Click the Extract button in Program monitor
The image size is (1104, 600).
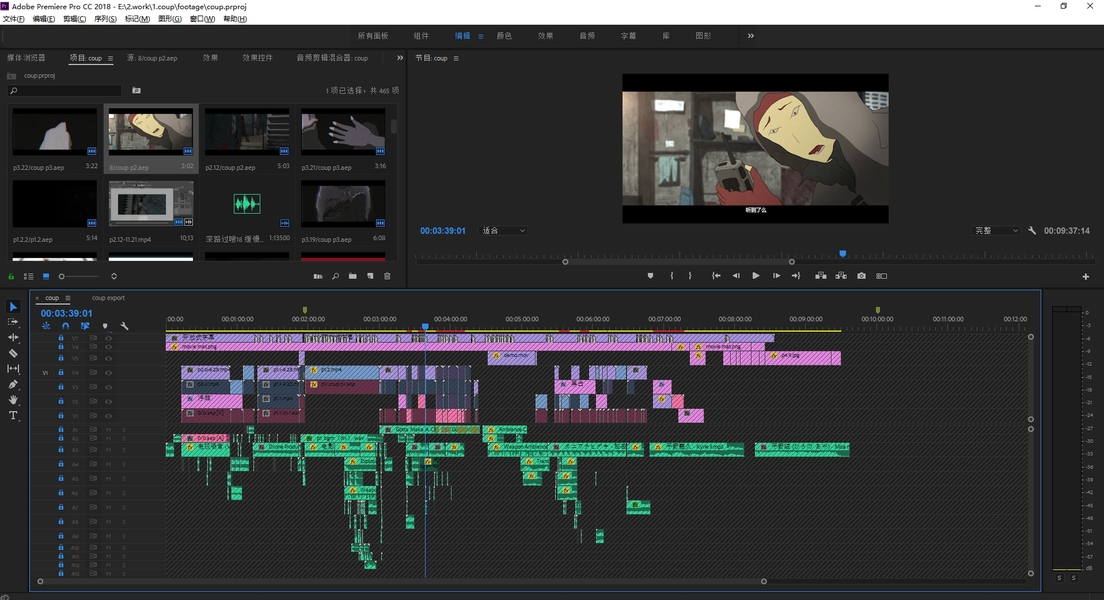(841, 276)
